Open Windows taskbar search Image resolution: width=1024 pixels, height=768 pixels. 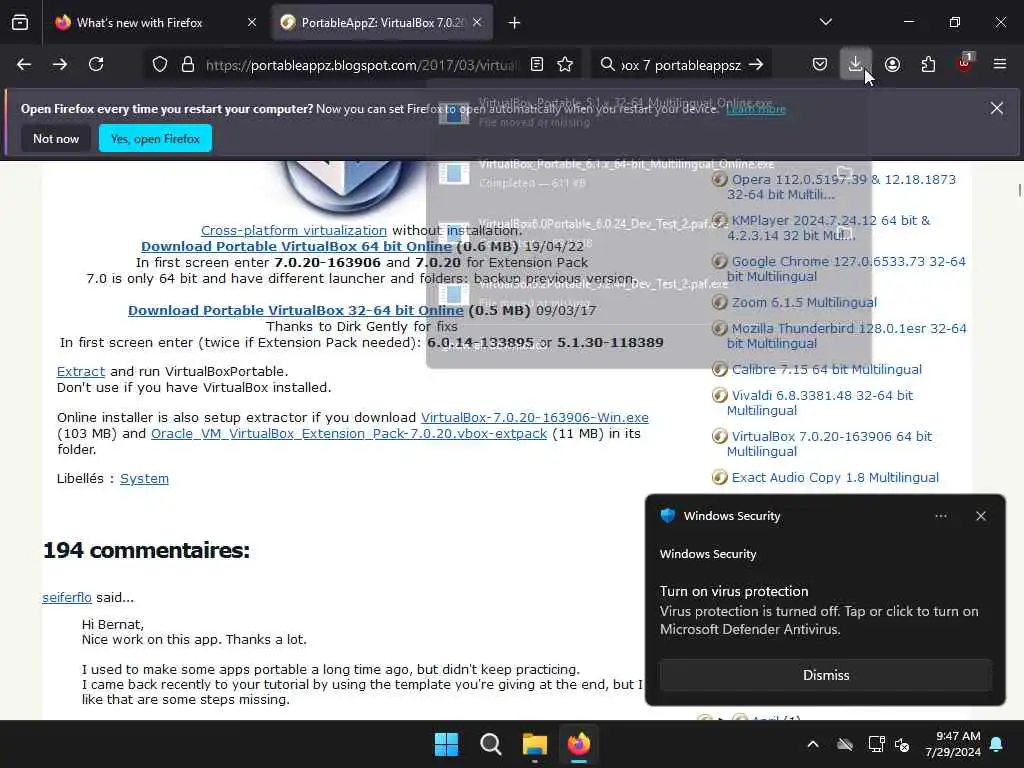490,744
